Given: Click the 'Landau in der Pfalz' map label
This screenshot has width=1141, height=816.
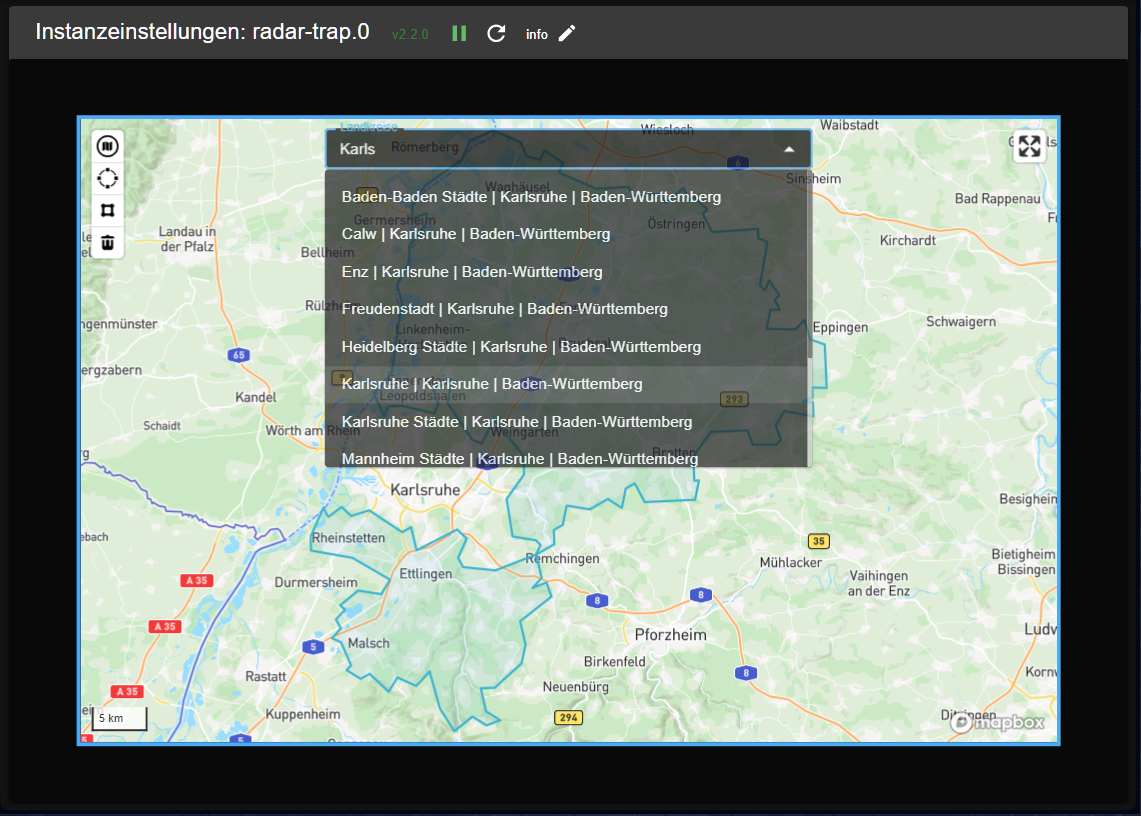Looking at the screenshot, I should click(x=188, y=239).
